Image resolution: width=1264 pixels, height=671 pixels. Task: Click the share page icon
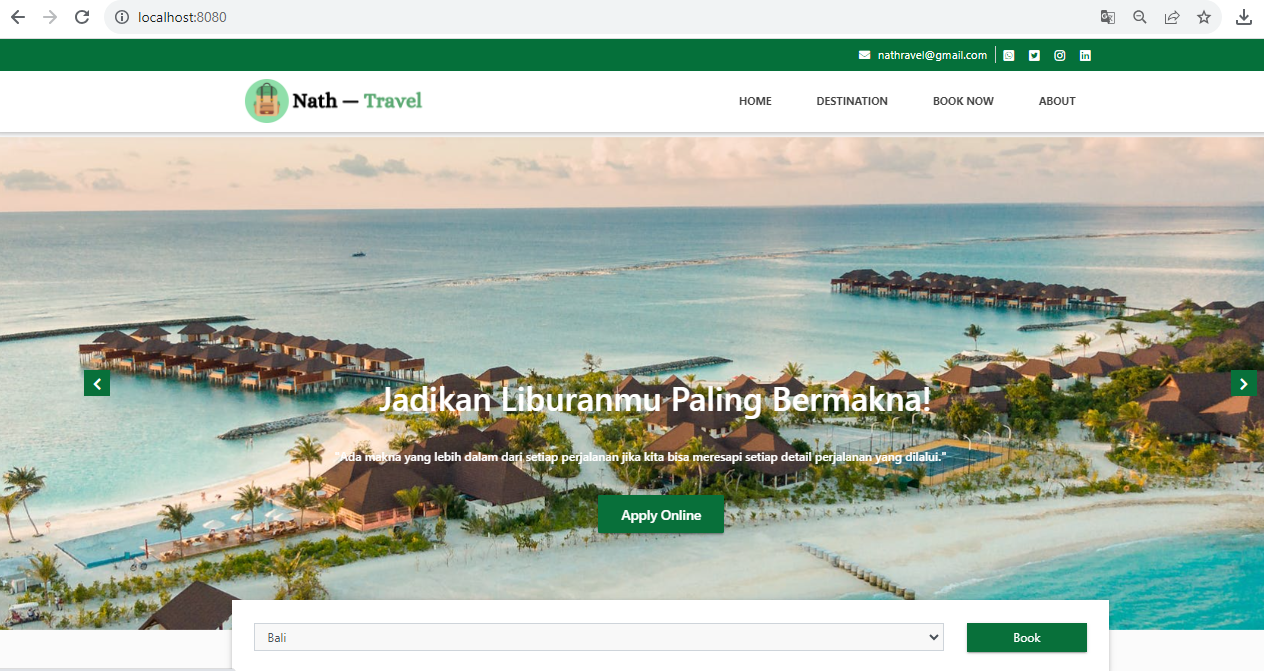pos(1172,17)
